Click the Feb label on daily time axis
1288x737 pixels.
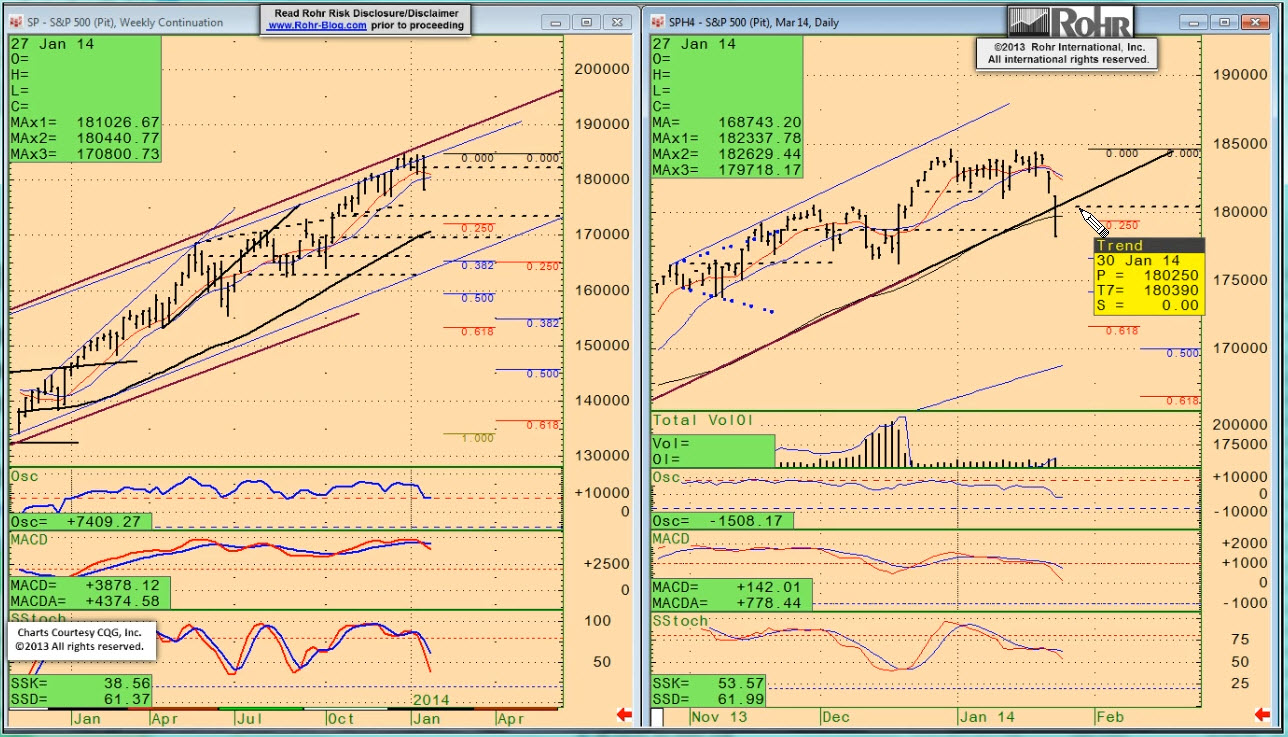click(x=1110, y=717)
